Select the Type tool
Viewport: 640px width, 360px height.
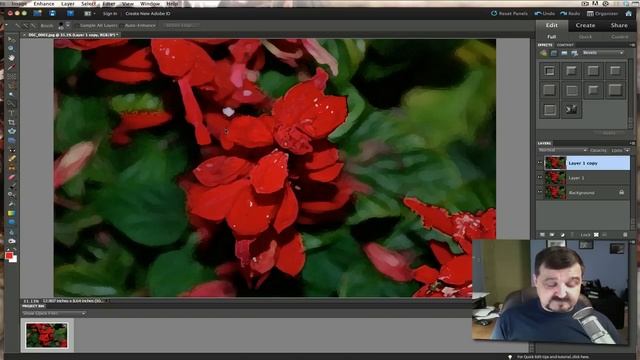pyautogui.click(x=11, y=113)
